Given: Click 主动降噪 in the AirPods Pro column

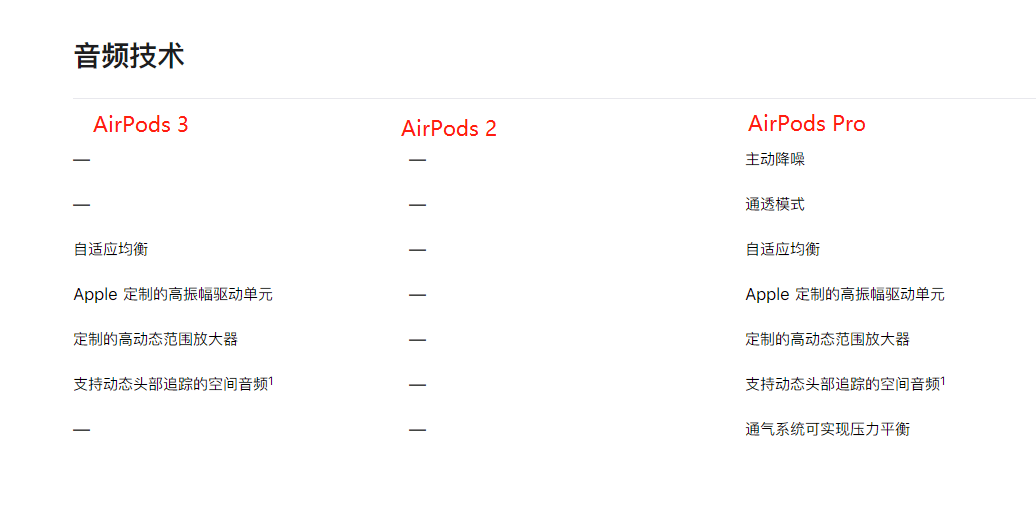Looking at the screenshot, I should coord(775,160).
